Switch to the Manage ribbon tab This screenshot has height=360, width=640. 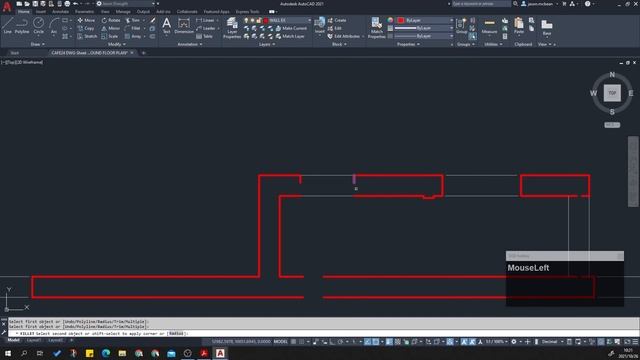click(123, 12)
